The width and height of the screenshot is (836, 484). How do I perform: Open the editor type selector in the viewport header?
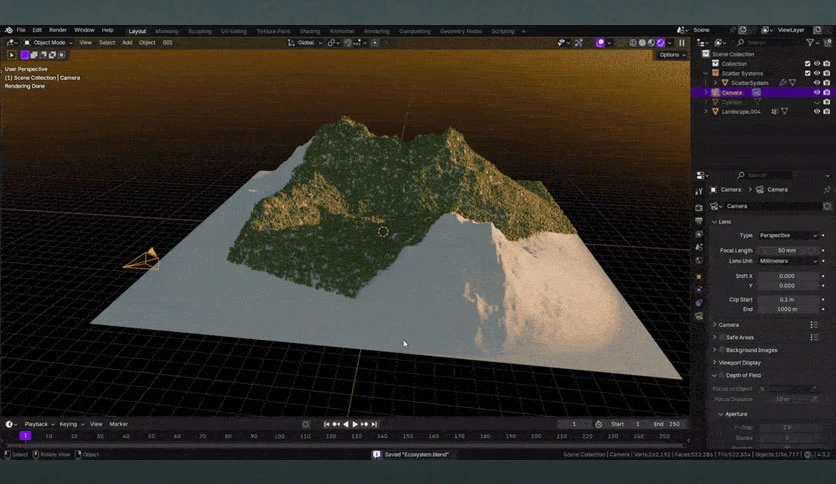pos(11,43)
